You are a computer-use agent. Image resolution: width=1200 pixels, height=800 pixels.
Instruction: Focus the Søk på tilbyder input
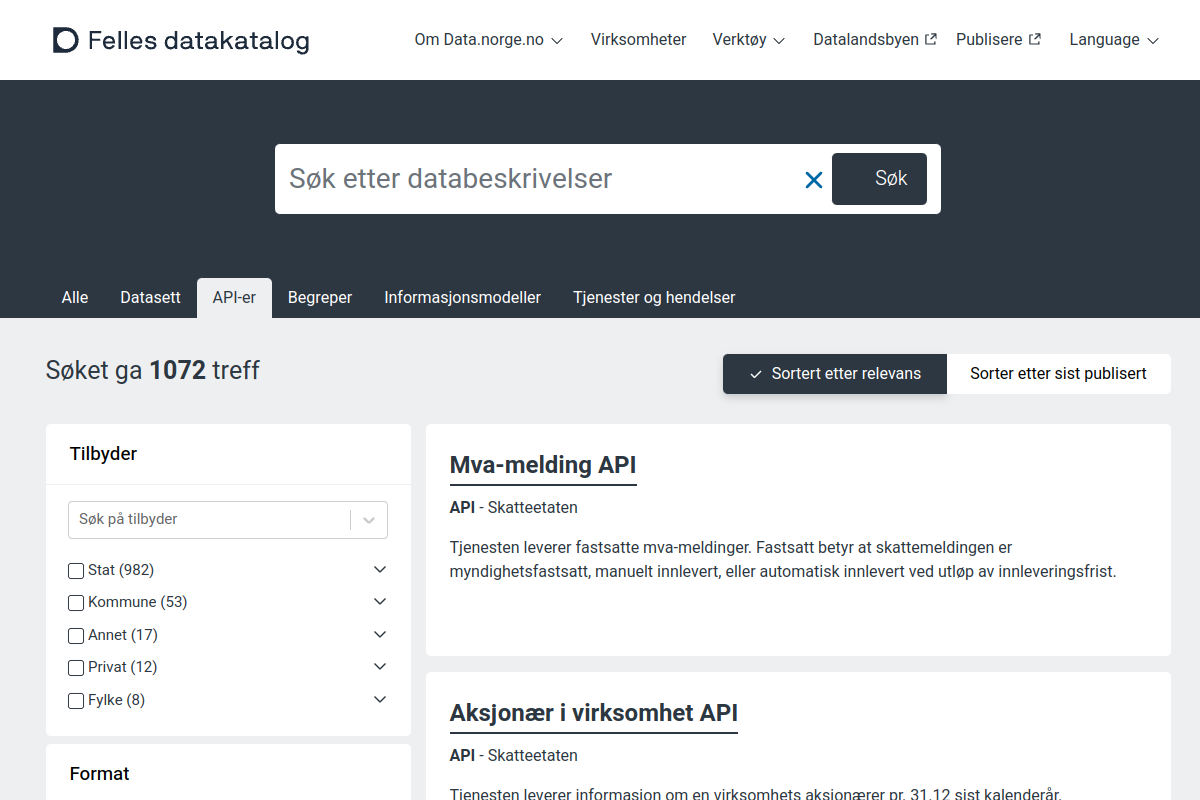tap(210, 520)
